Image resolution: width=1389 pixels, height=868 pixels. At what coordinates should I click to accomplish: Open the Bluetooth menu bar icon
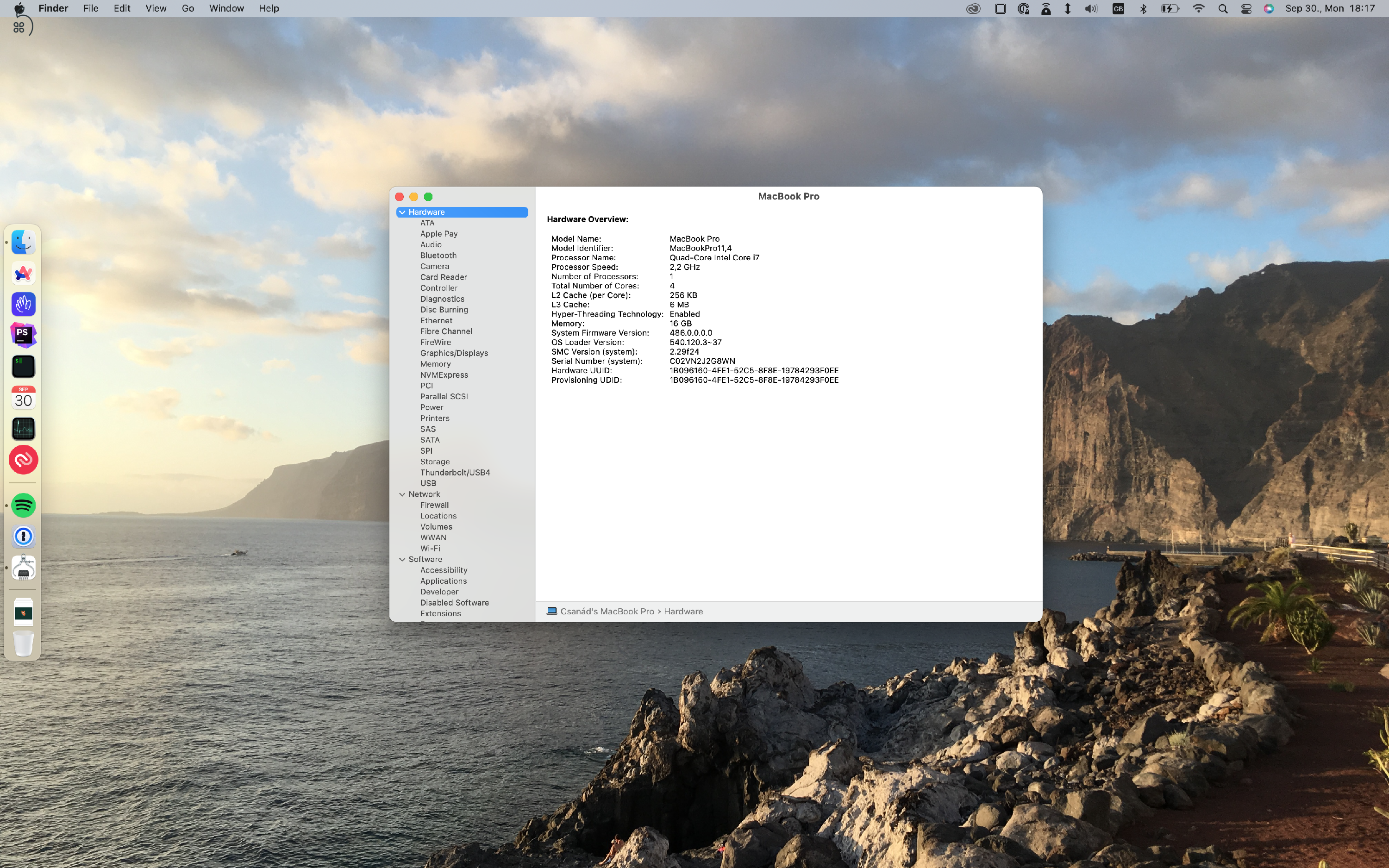[1143, 9]
